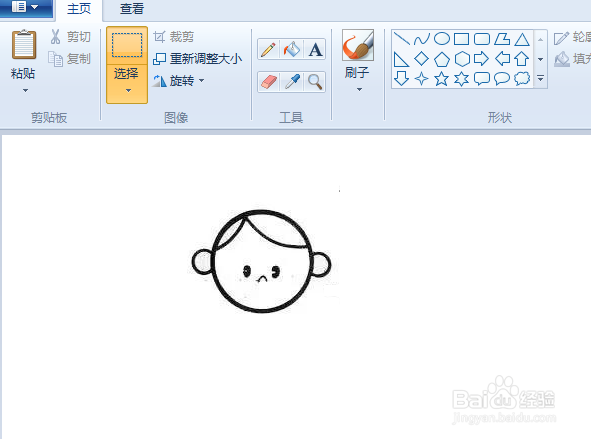The width and height of the screenshot is (591, 439).
Task: Click Crop (裁剪)
Action: tap(174, 37)
